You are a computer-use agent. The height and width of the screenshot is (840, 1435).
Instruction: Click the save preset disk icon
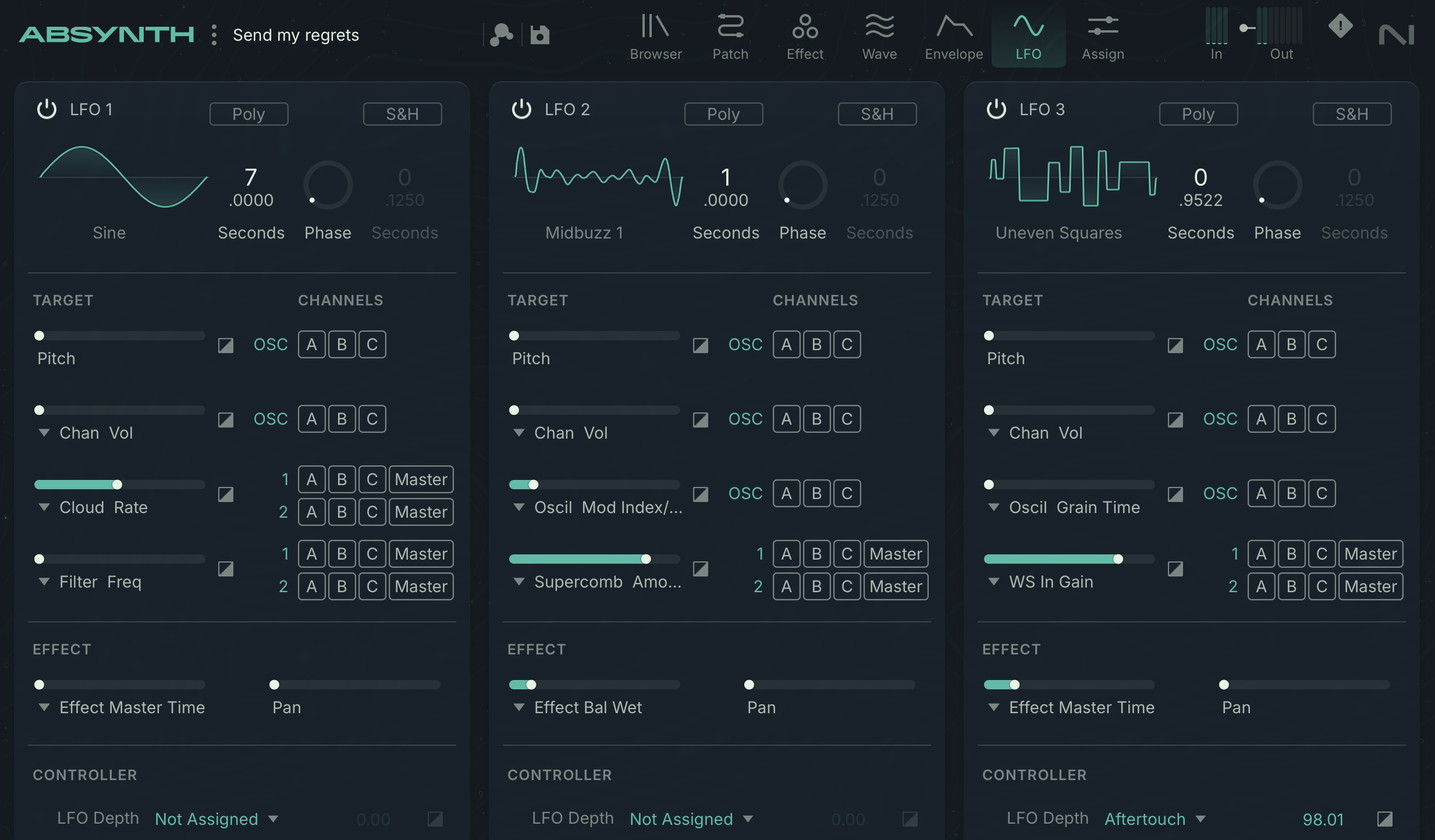(539, 35)
